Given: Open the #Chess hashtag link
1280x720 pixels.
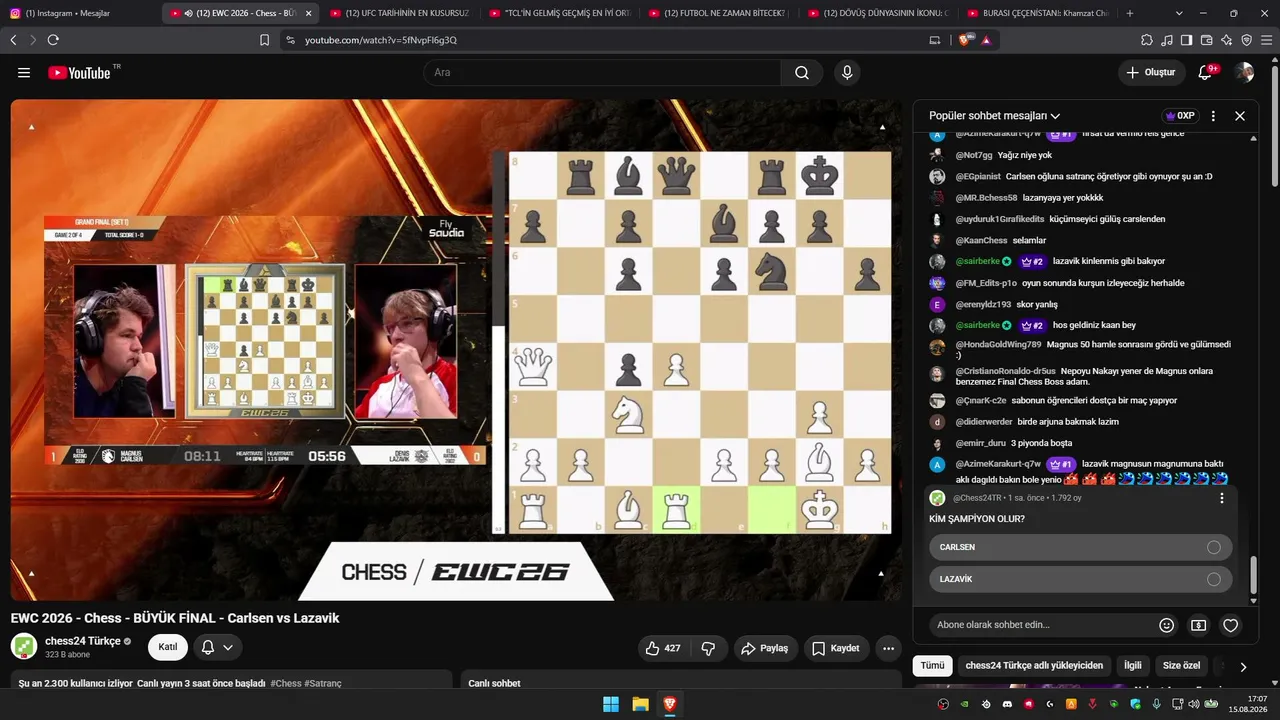Looking at the screenshot, I should 286,684.
